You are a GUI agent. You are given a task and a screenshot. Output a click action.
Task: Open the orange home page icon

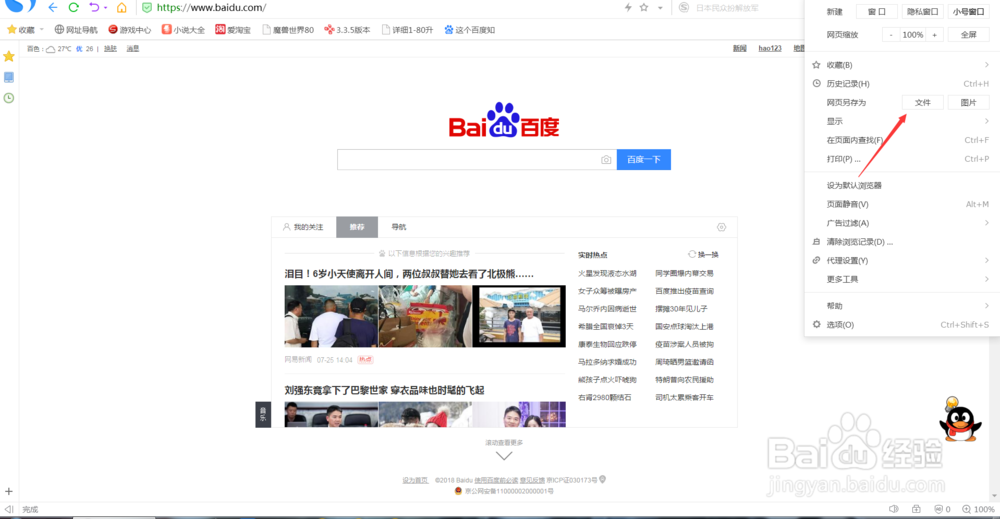click(x=121, y=8)
